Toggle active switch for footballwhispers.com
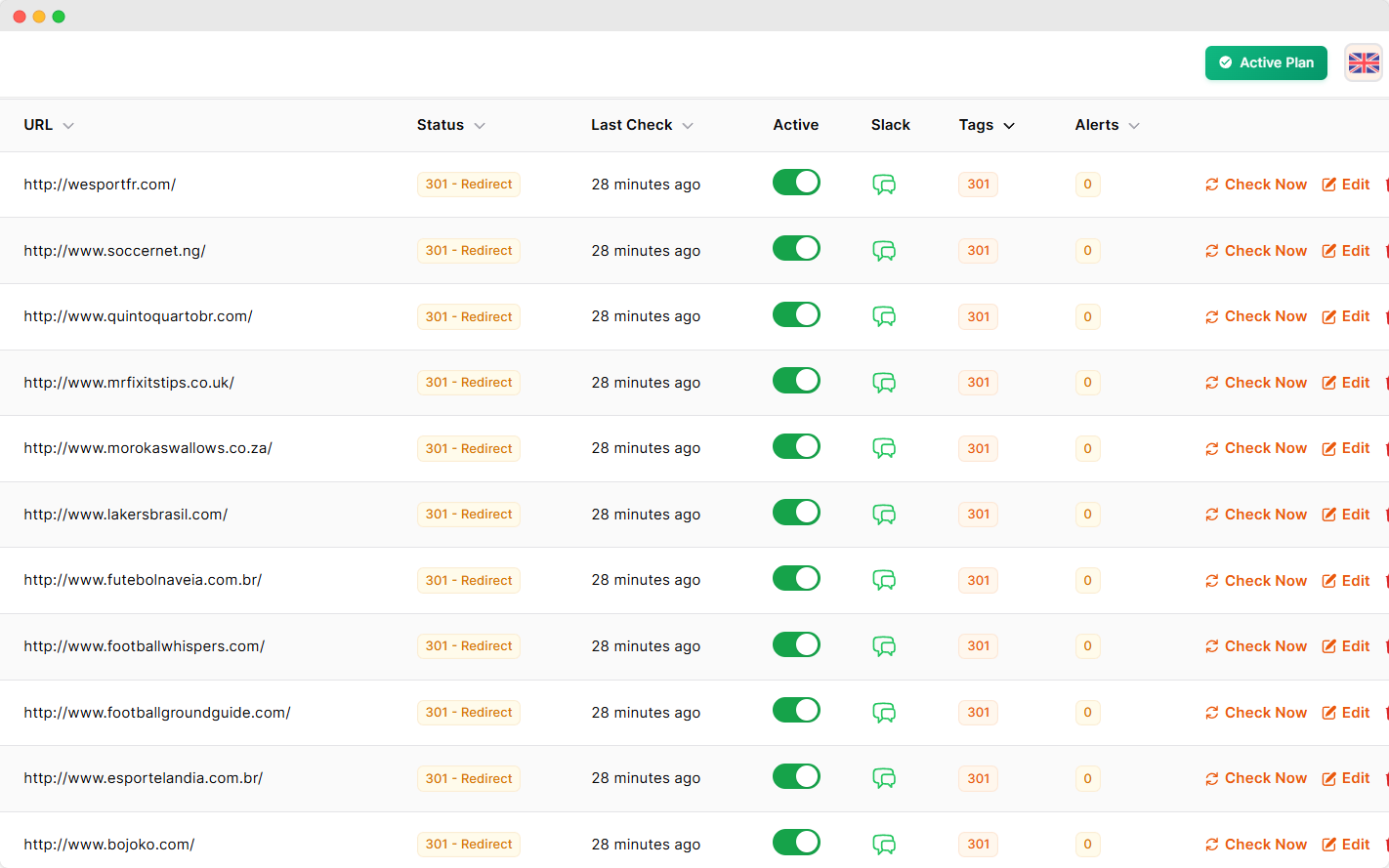 [x=796, y=644]
